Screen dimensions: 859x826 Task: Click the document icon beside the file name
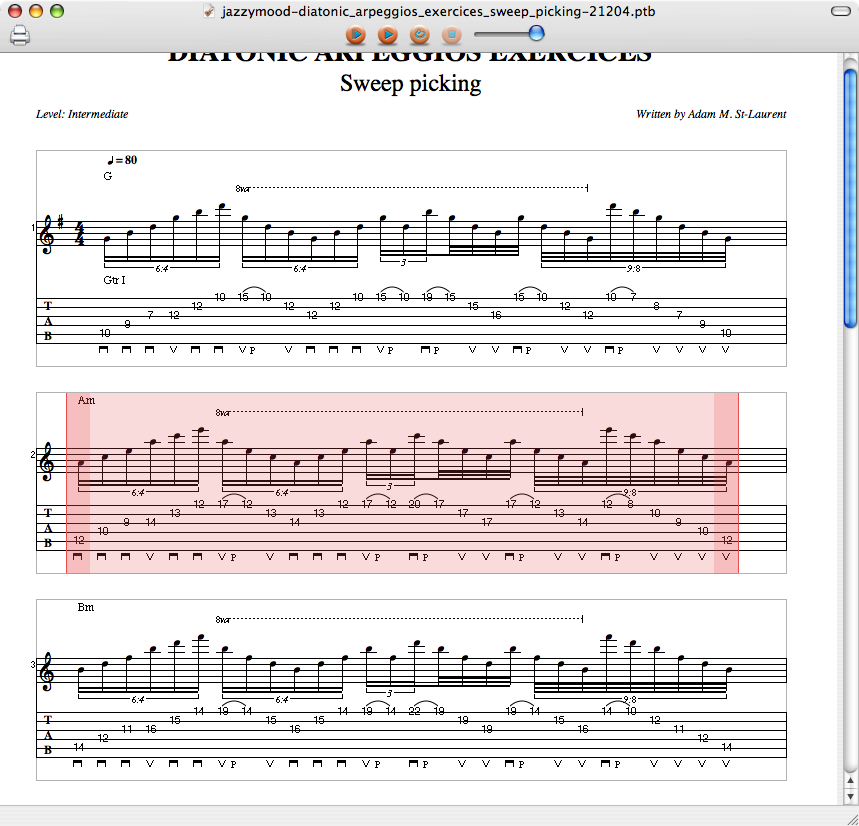coord(208,11)
